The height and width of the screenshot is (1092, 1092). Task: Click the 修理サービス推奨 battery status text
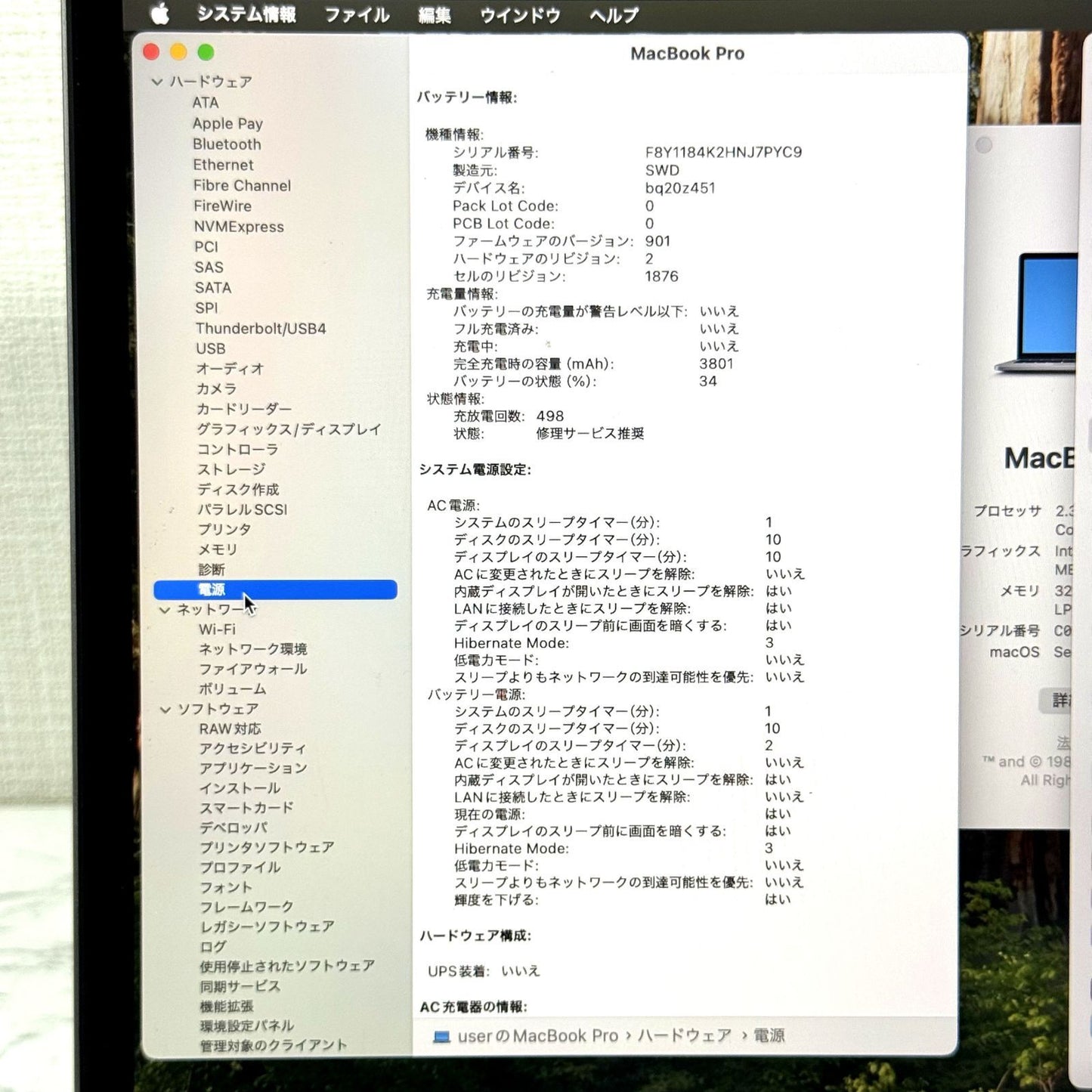point(590,434)
